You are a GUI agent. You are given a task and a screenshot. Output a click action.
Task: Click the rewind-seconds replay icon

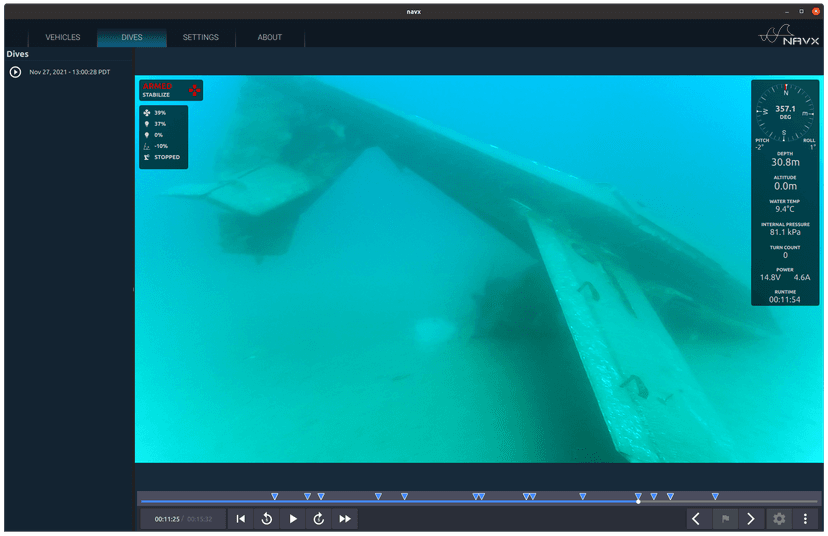click(x=267, y=519)
